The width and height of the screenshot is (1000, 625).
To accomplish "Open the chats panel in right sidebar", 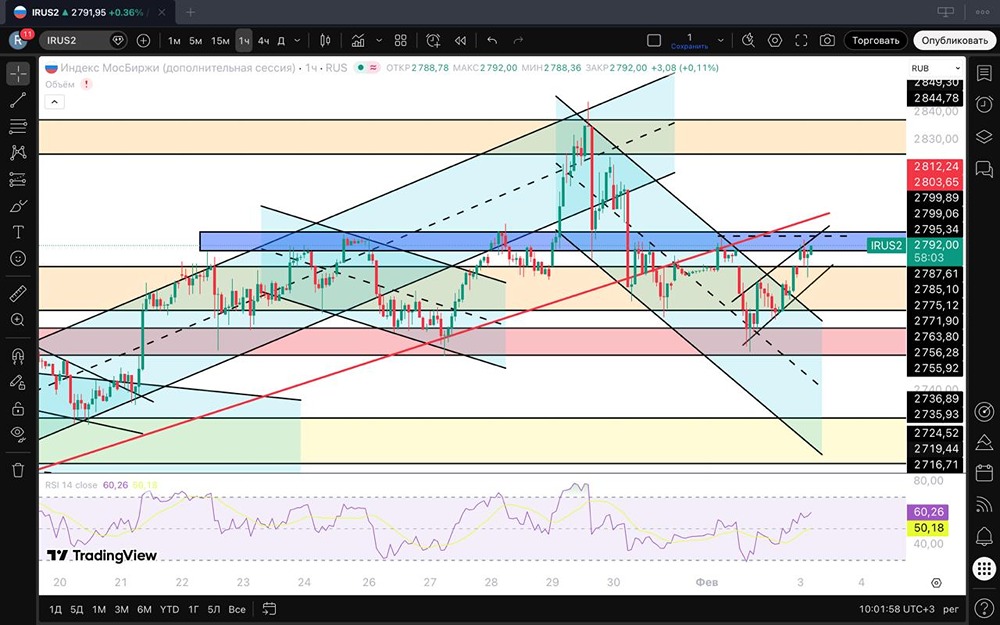I will pyautogui.click(x=983, y=168).
